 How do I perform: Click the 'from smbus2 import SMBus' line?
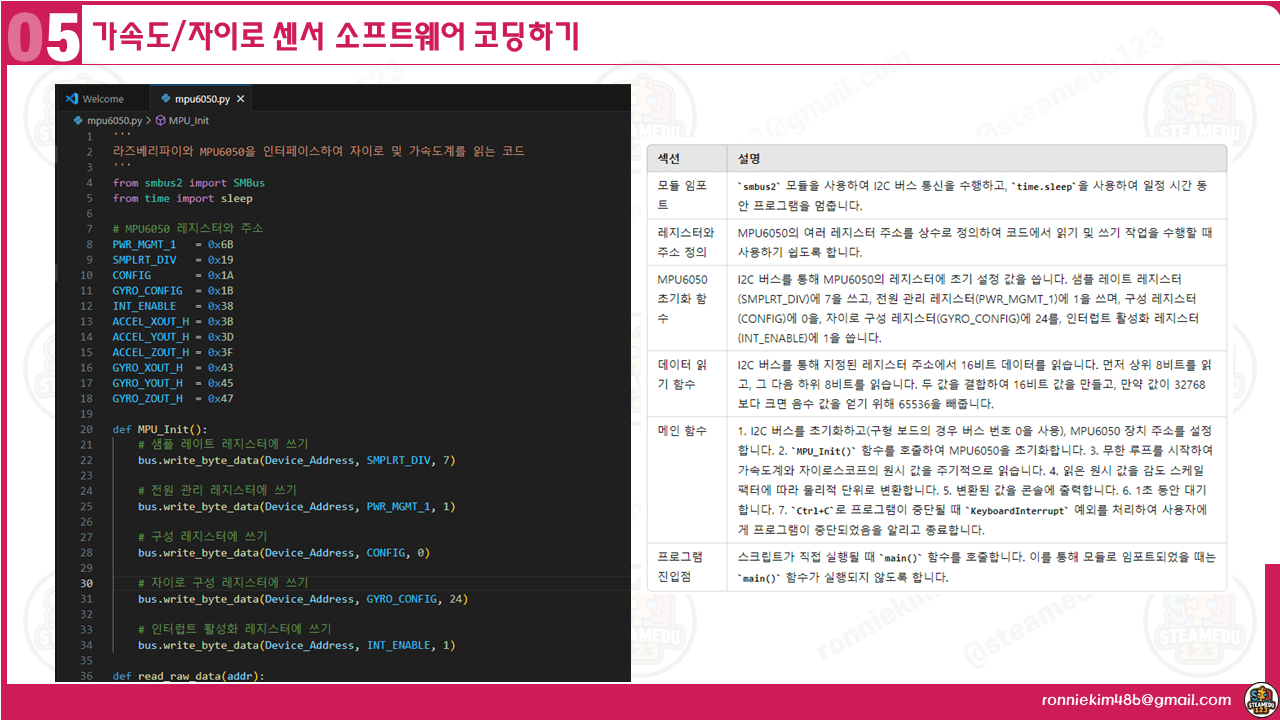click(189, 183)
